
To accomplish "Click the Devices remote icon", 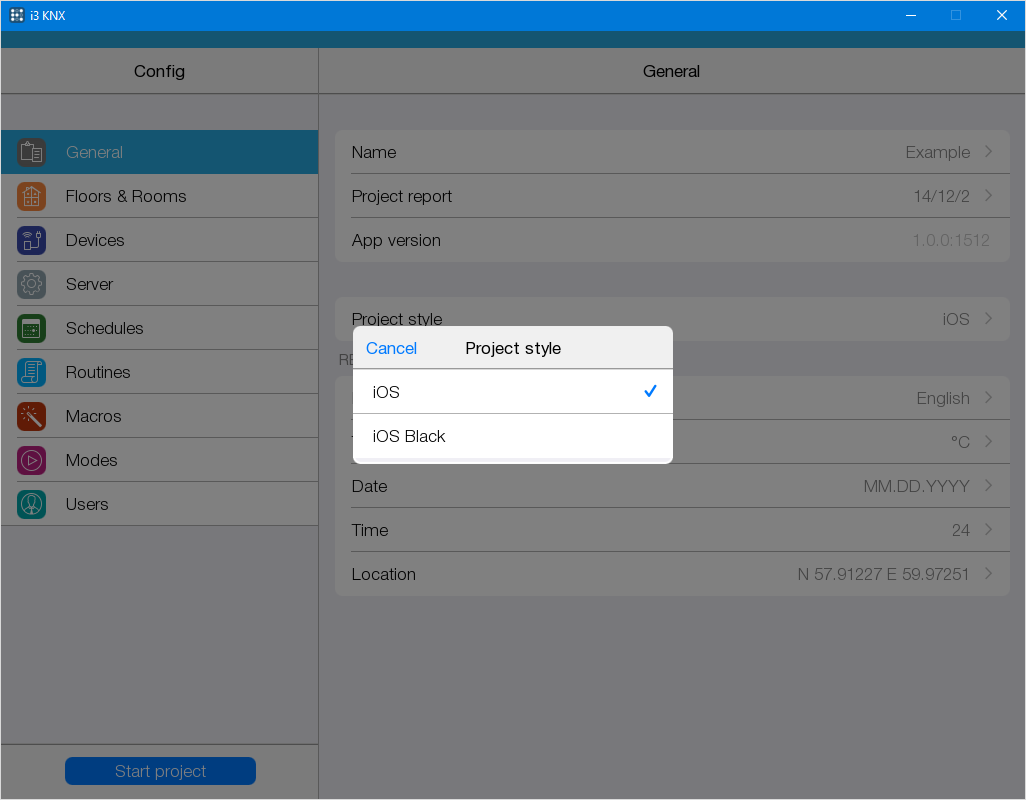I will coord(31,240).
